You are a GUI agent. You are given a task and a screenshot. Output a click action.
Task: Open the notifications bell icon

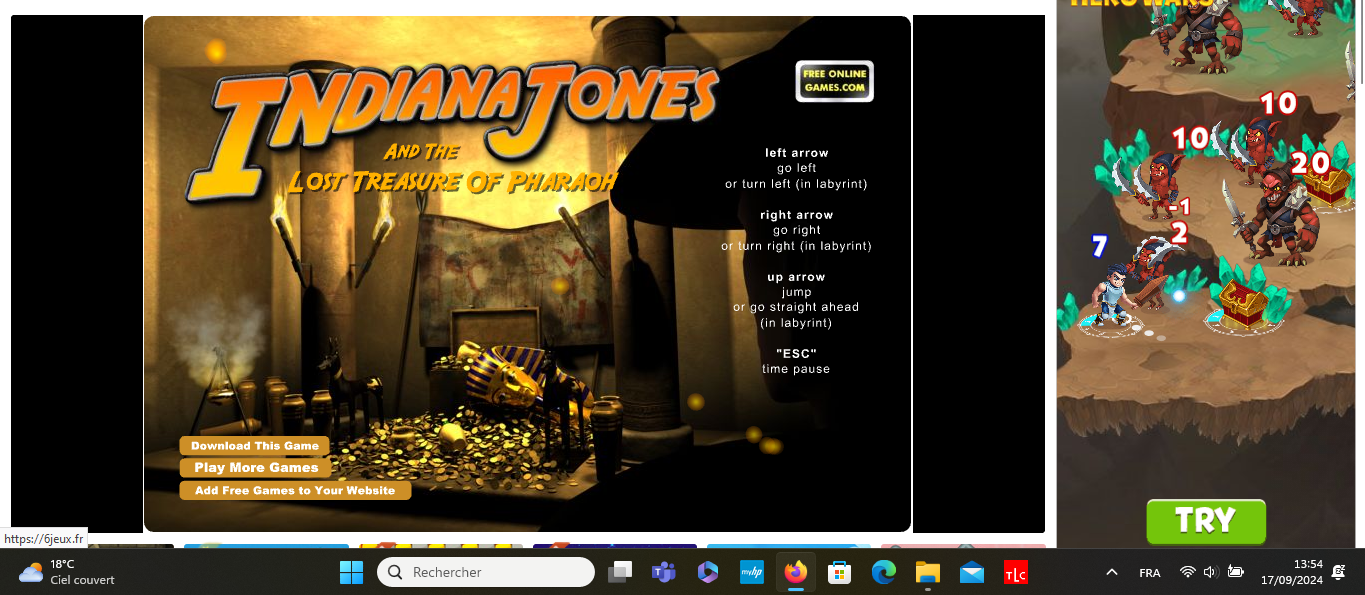pos(1339,571)
